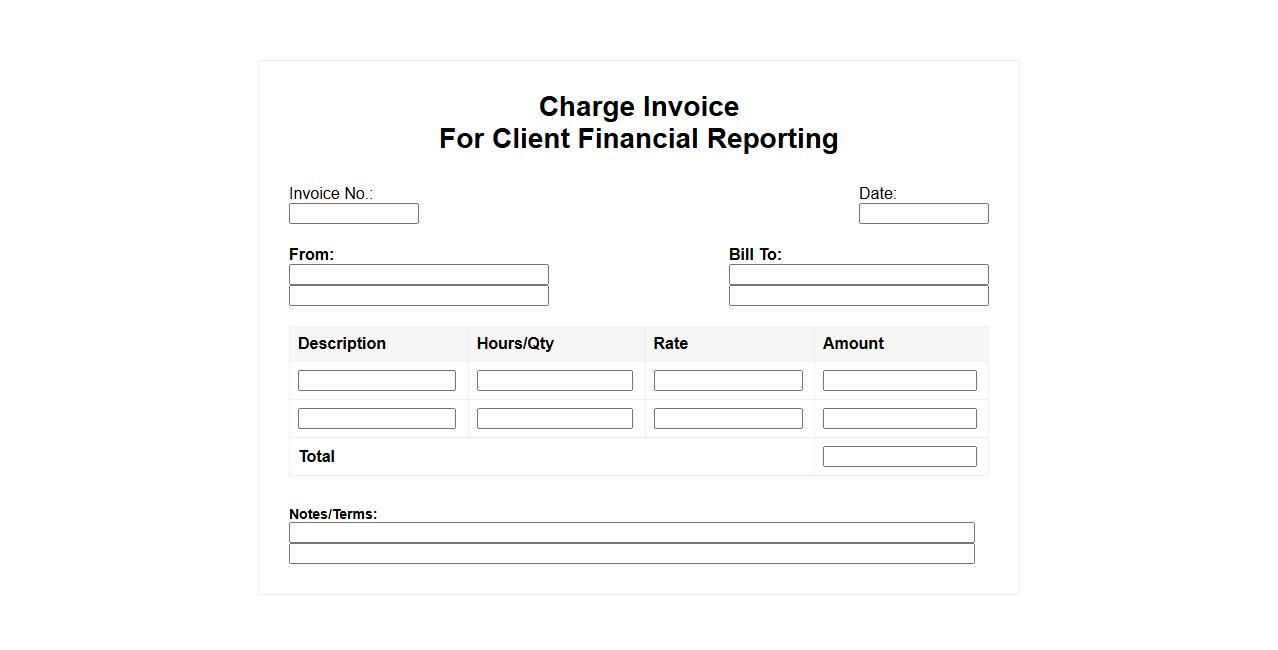This screenshot has height=650, width=1278.
Task: Focus second row Amount field
Action: point(899,419)
